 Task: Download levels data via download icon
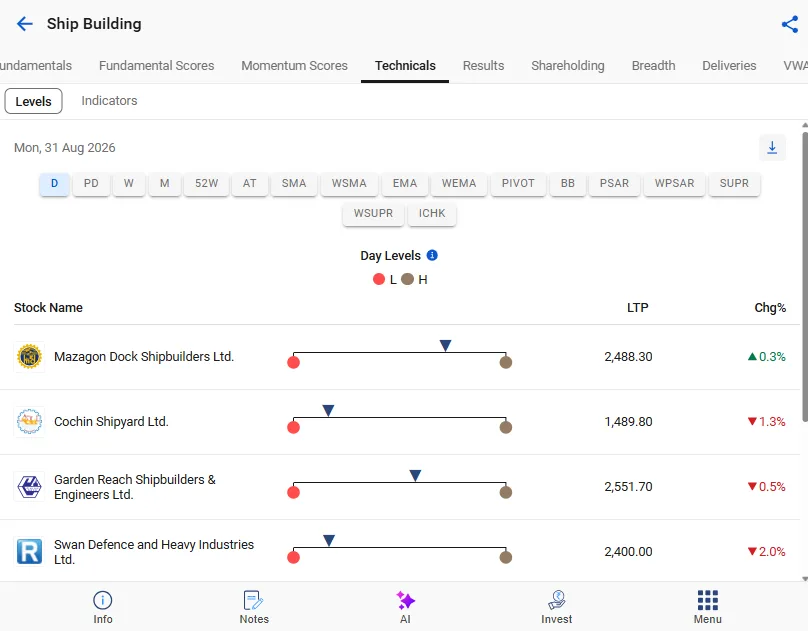coord(772,148)
